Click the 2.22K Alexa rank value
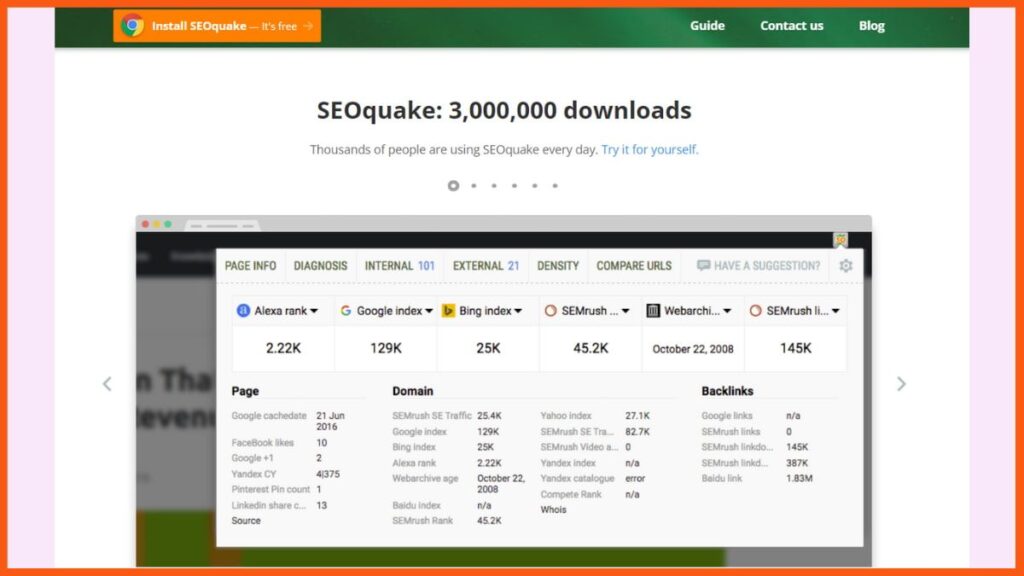Image resolution: width=1024 pixels, height=576 pixels. click(x=283, y=349)
